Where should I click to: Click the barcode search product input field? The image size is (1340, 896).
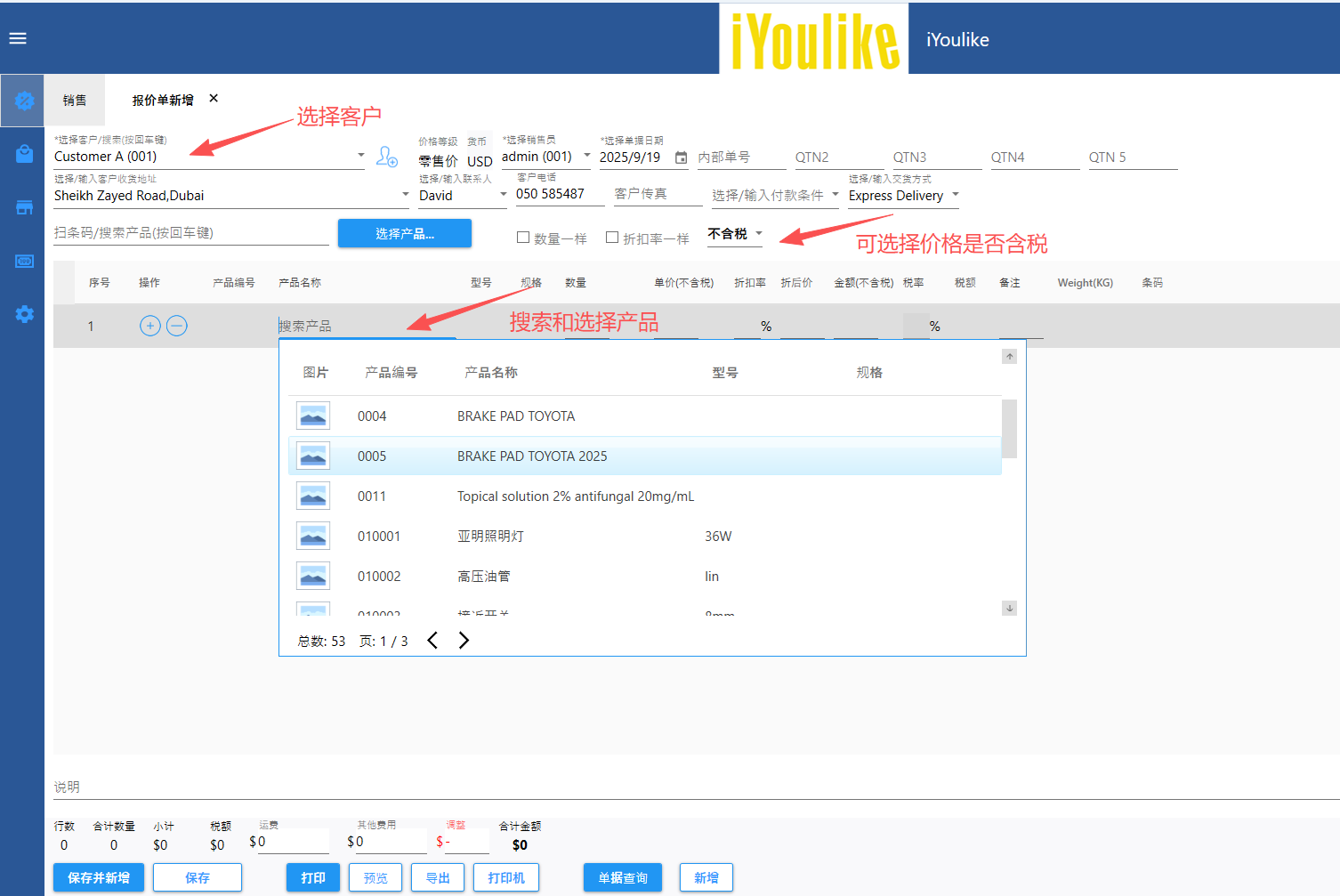190,233
